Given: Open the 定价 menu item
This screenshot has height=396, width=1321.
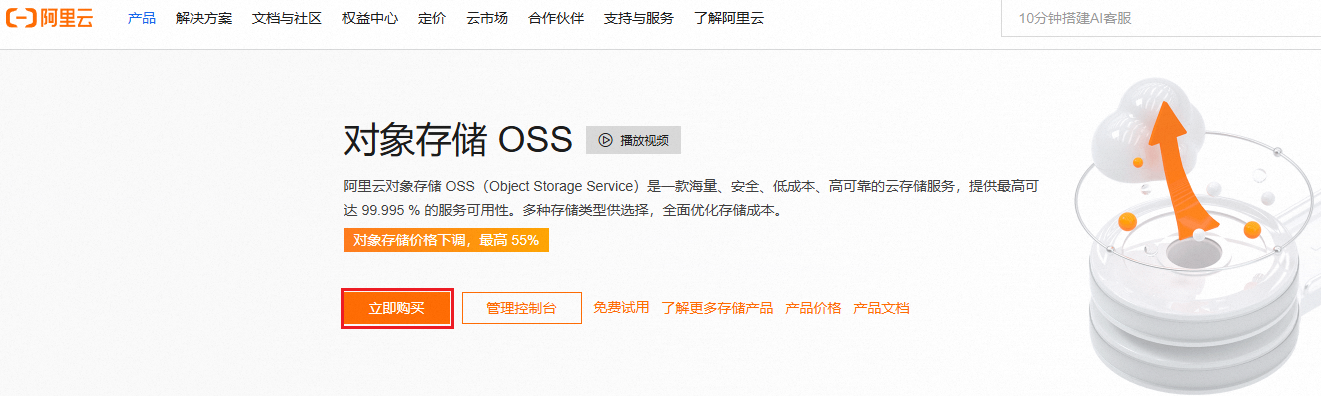Looking at the screenshot, I should (432, 18).
